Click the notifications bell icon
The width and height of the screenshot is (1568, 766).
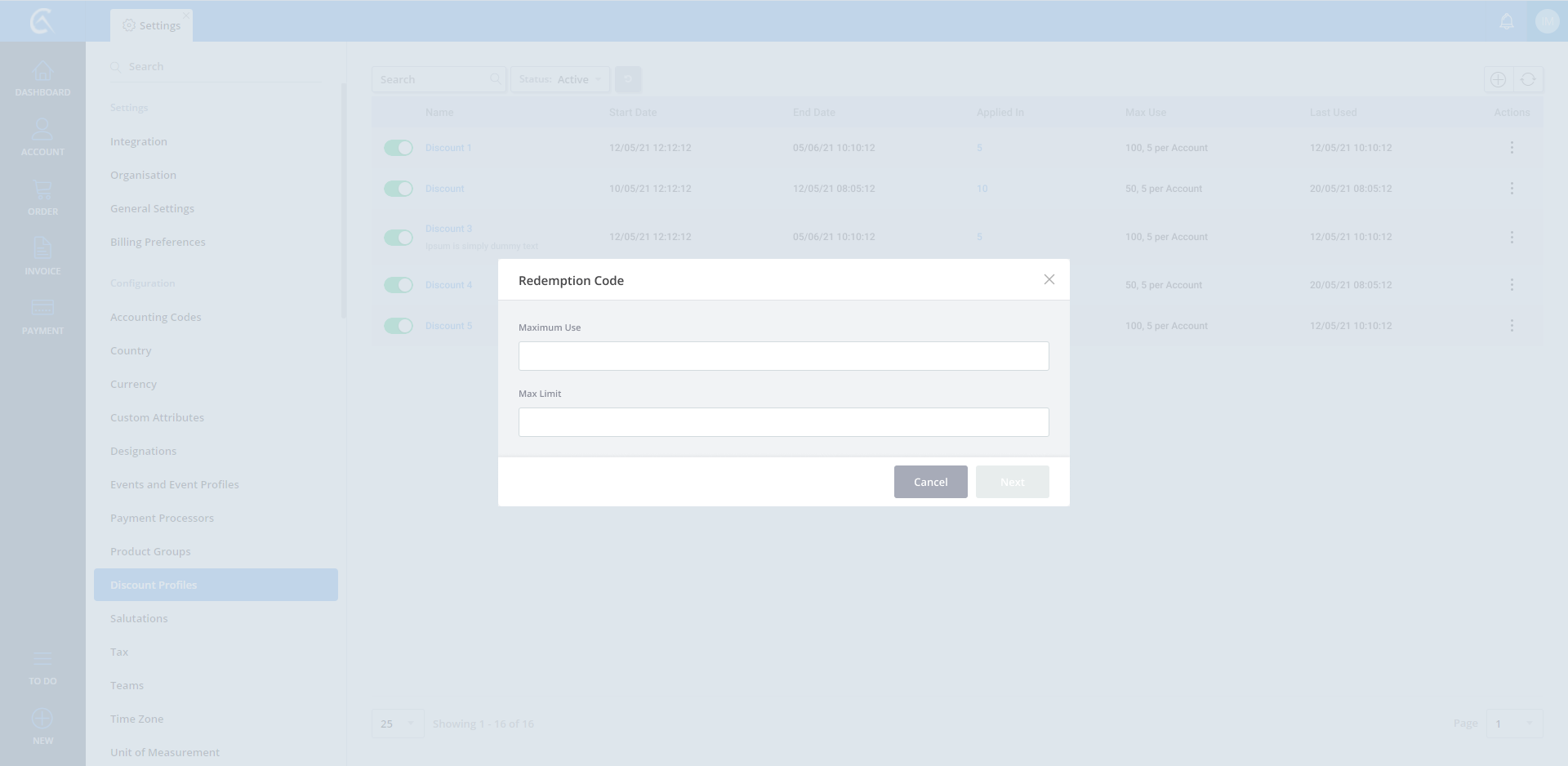click(1507, 21)
